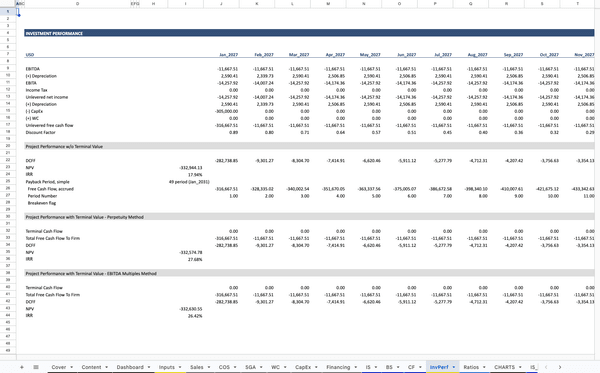The height and width of the screenshot is (373, 600).
Task: Switch to the Sales sheet tab
Action: (x=197, y=367)
